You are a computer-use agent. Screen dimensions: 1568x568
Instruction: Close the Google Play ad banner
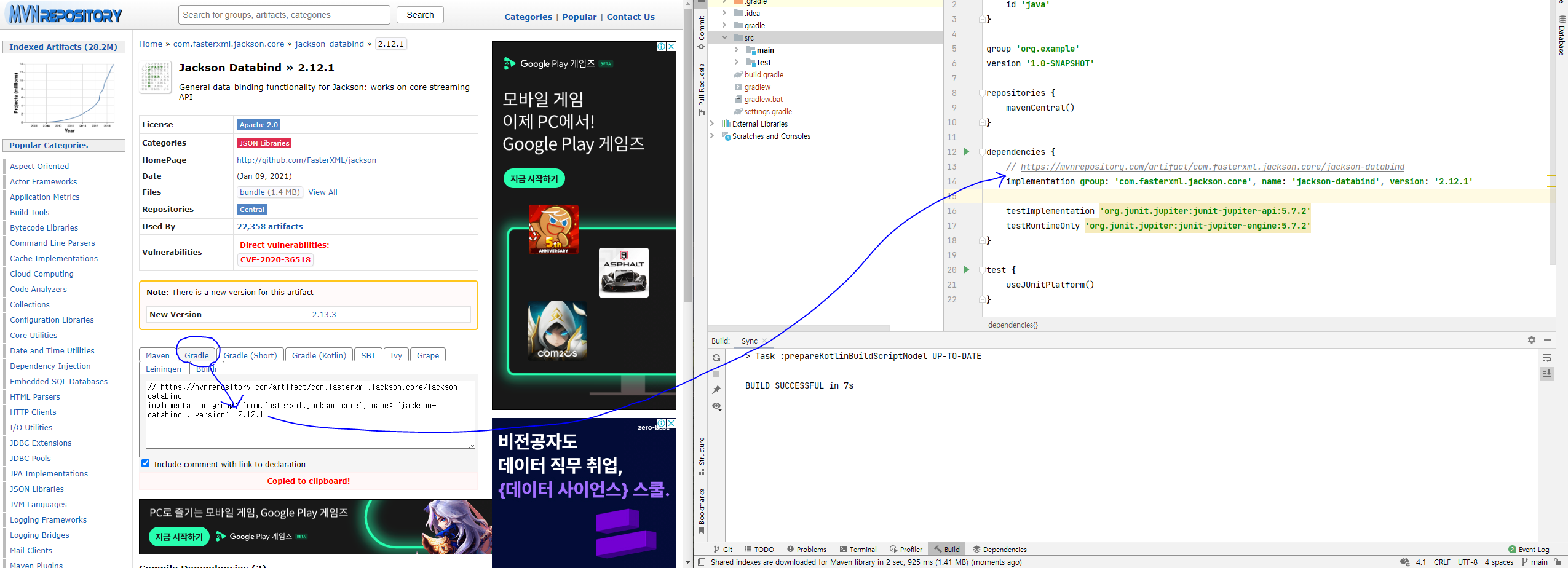point(671,46)
